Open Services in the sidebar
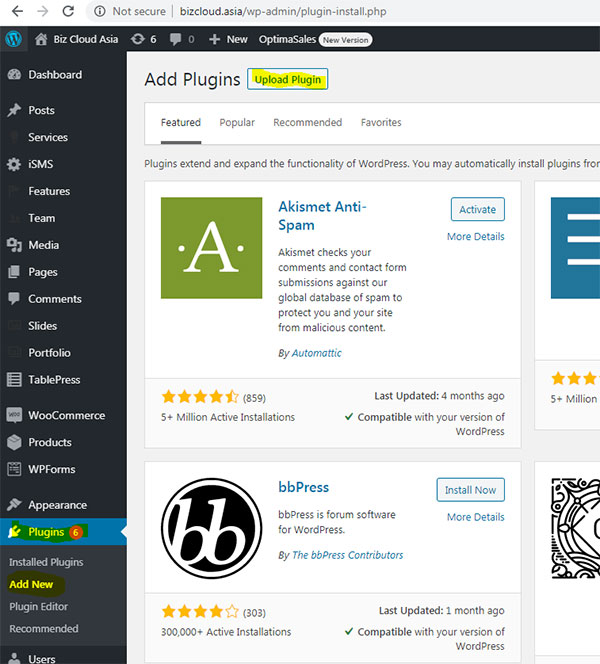 tap(48, 137)
